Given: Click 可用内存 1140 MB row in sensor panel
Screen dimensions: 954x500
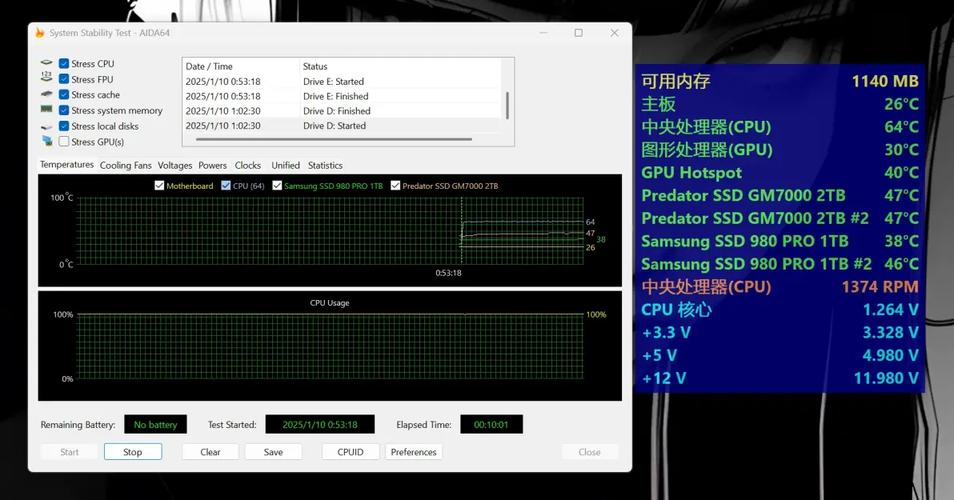Looking at the screenshot, I should click(779, 81).
